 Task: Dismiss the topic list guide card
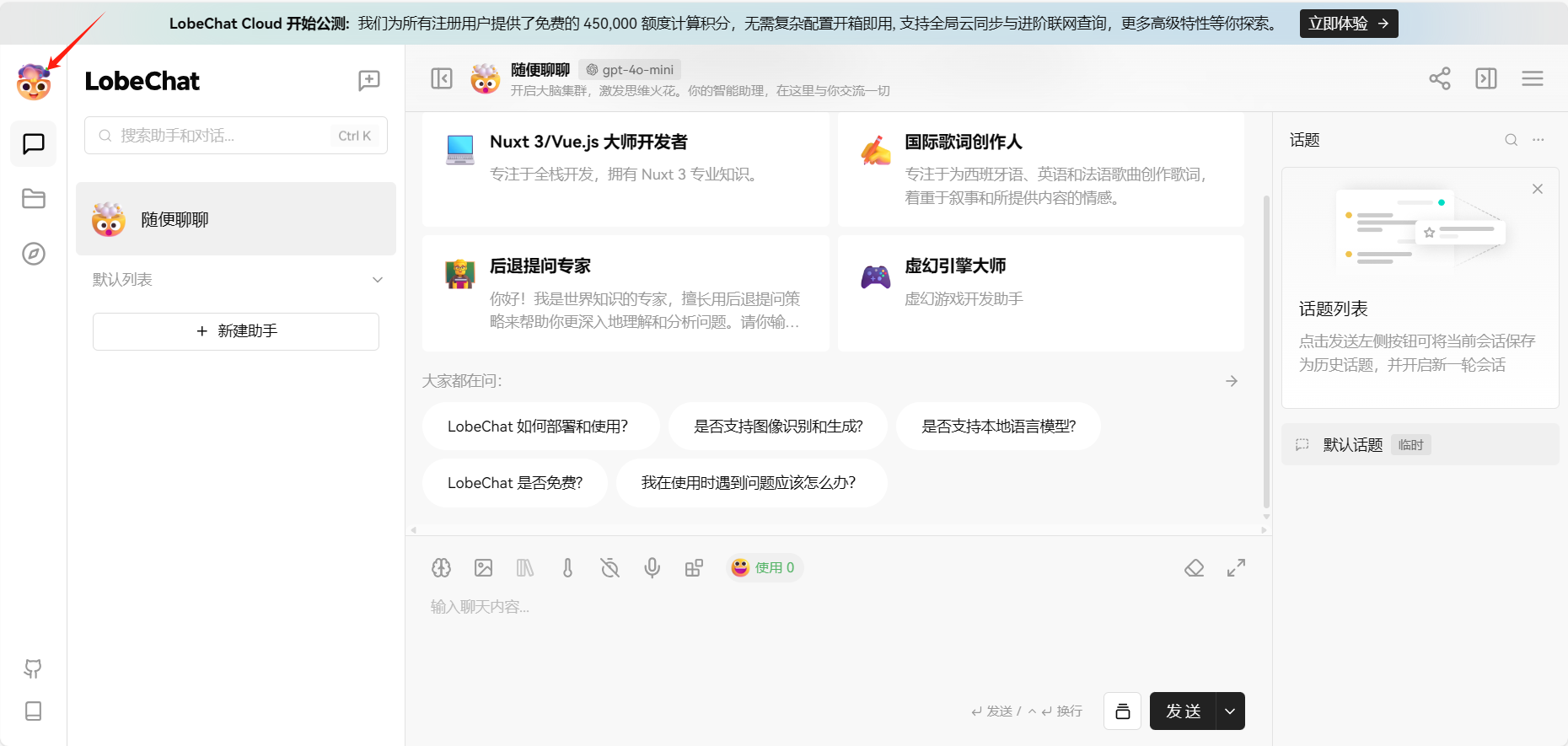tap(1538, 189)
